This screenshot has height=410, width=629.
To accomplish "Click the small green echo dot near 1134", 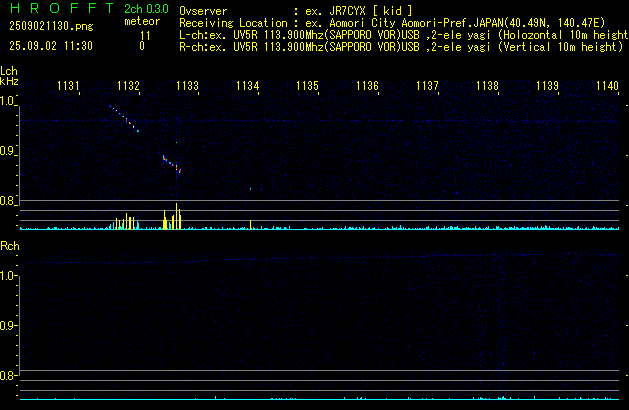I will coord(251,189).
